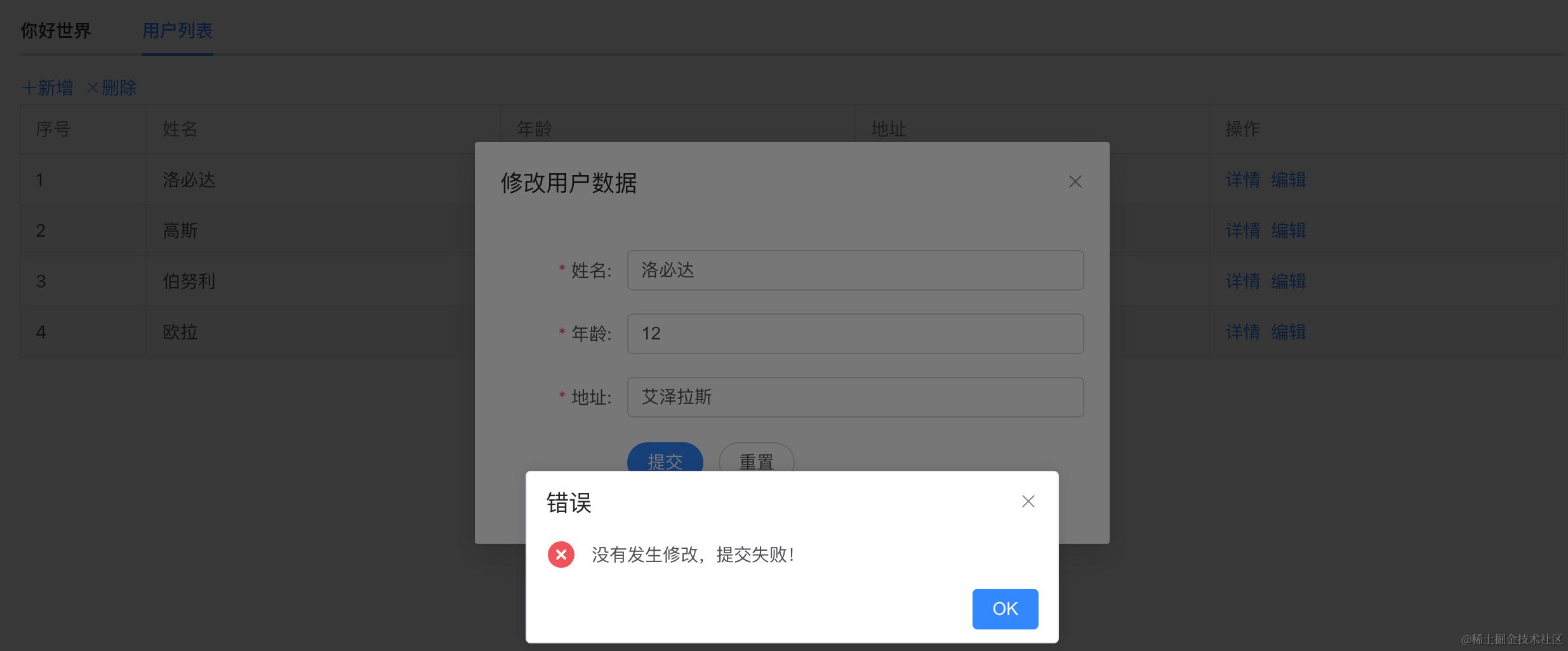
Task: Click the ×删除 delete link
Action: click(x=111, y=88)
